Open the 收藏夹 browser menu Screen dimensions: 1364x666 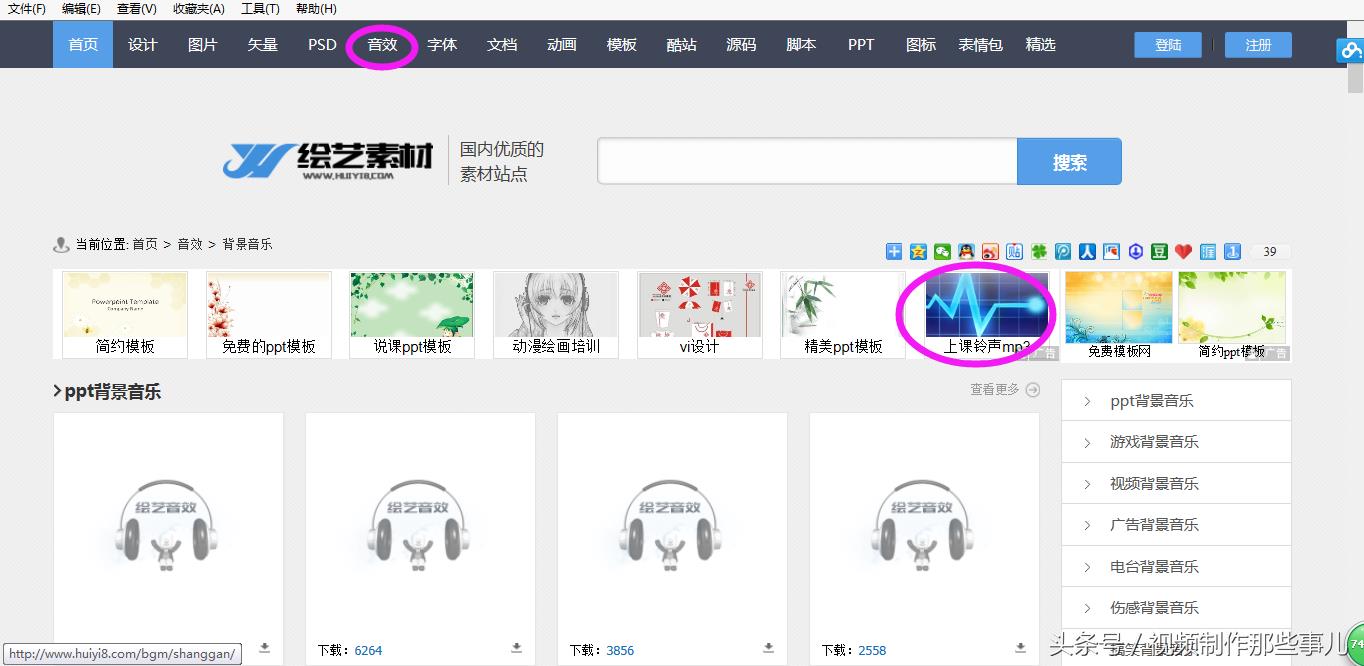[x=198, y=9]
